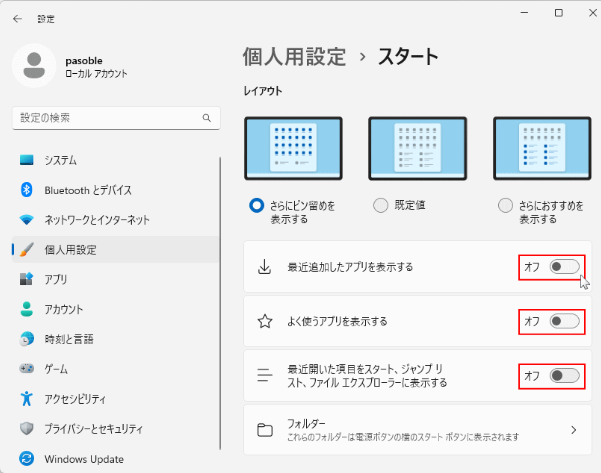Click the アクセシビリティ figure icon

click(27, 399)
